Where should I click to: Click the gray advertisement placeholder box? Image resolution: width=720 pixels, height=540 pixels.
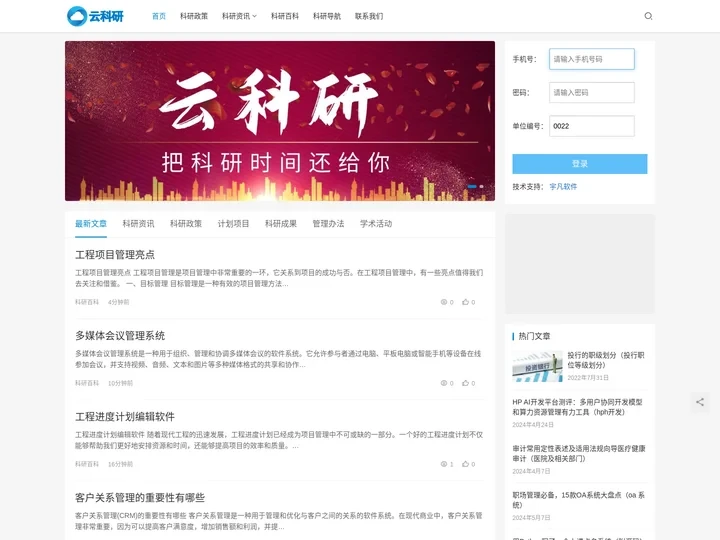(x=580, y=264)
